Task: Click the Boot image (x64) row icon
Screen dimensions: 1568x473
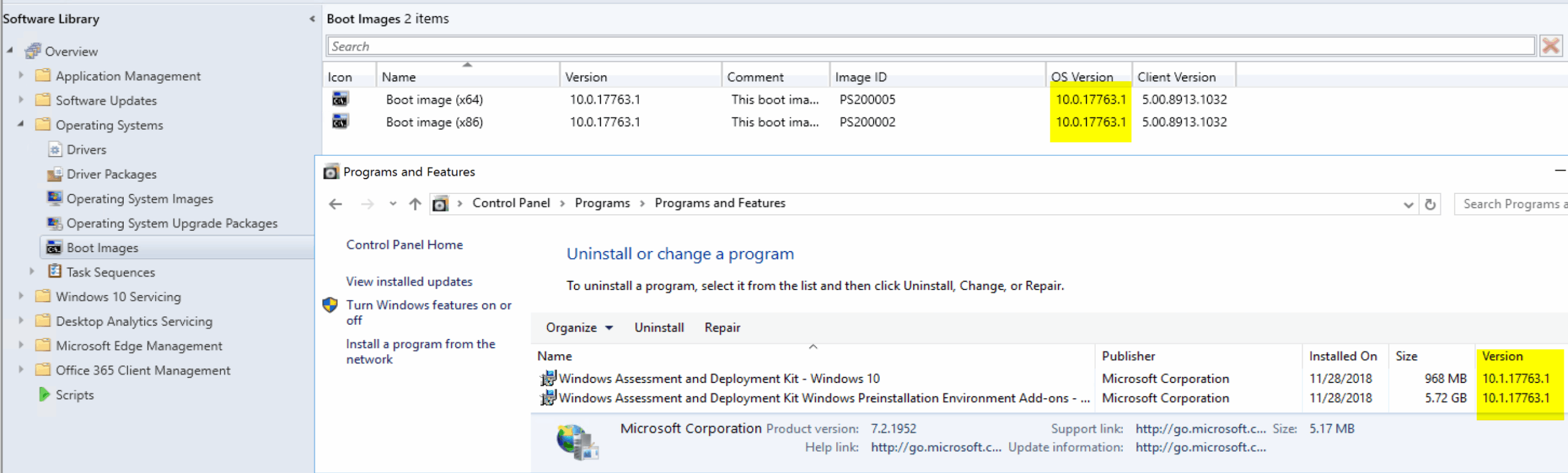Action: pyautogui.click(x=340, y=99)
